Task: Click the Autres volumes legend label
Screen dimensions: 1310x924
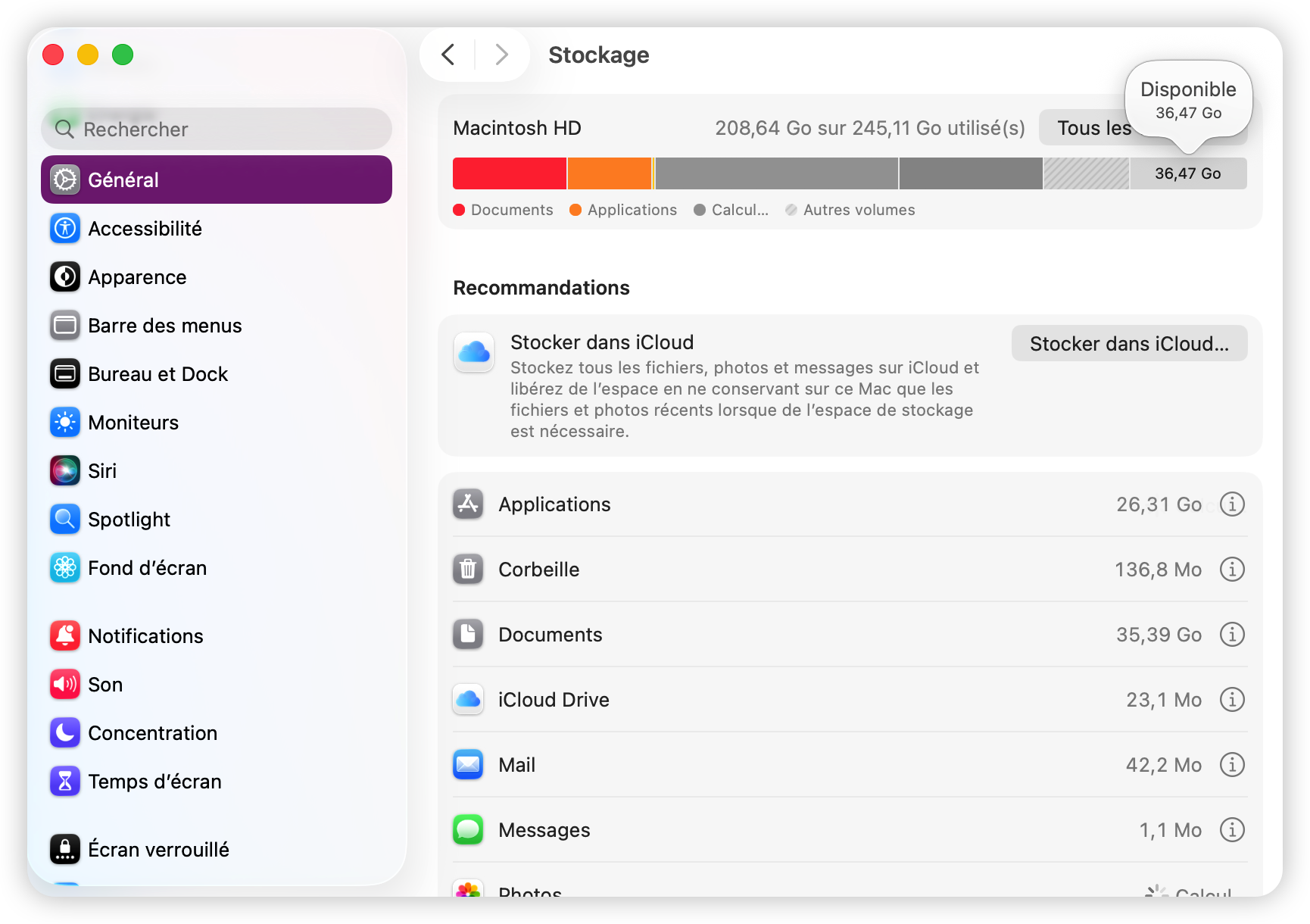Action: pos(859,210)
